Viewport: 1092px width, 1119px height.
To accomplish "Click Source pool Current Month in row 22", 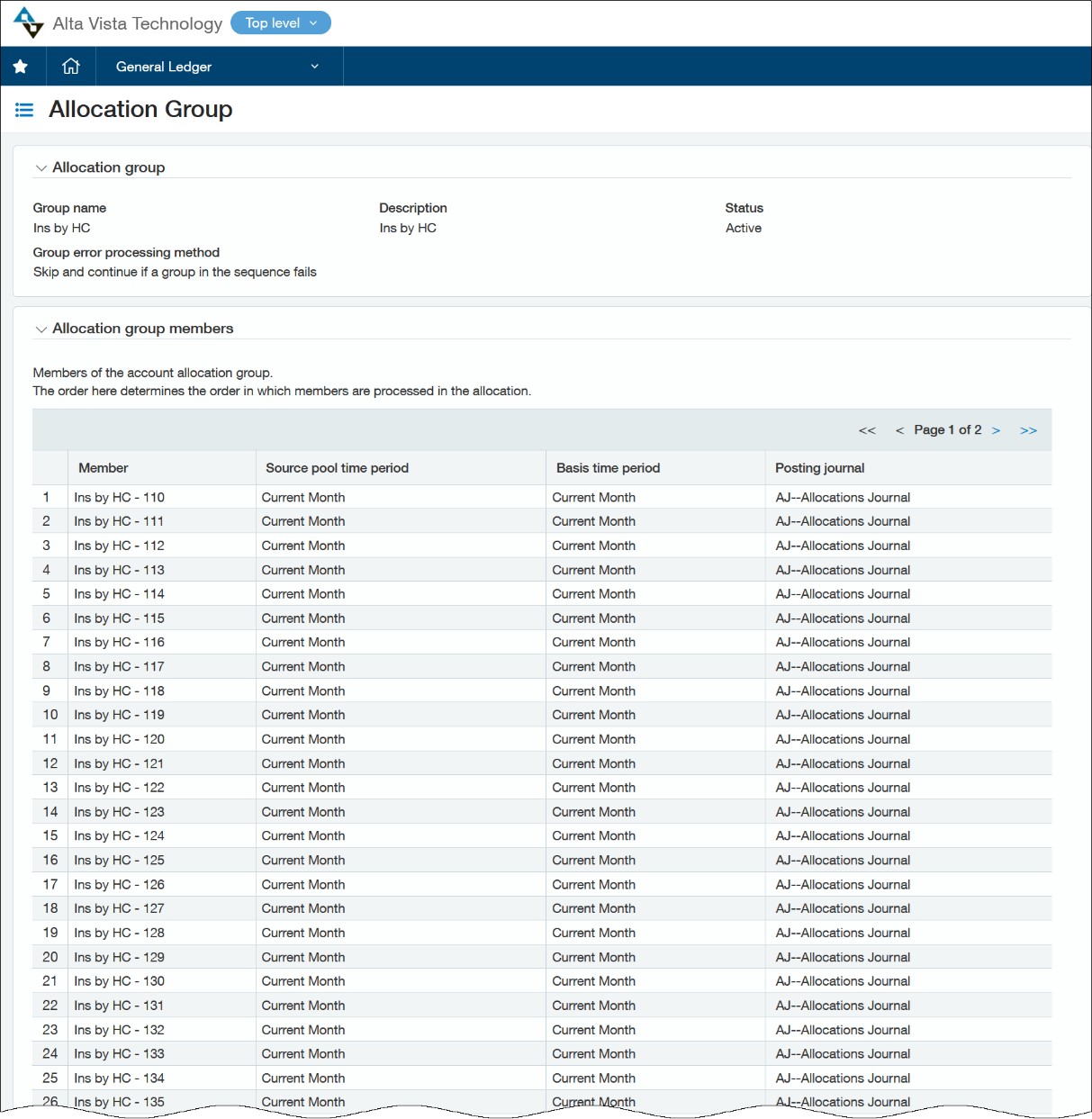I will click(x=303, y=1006).
